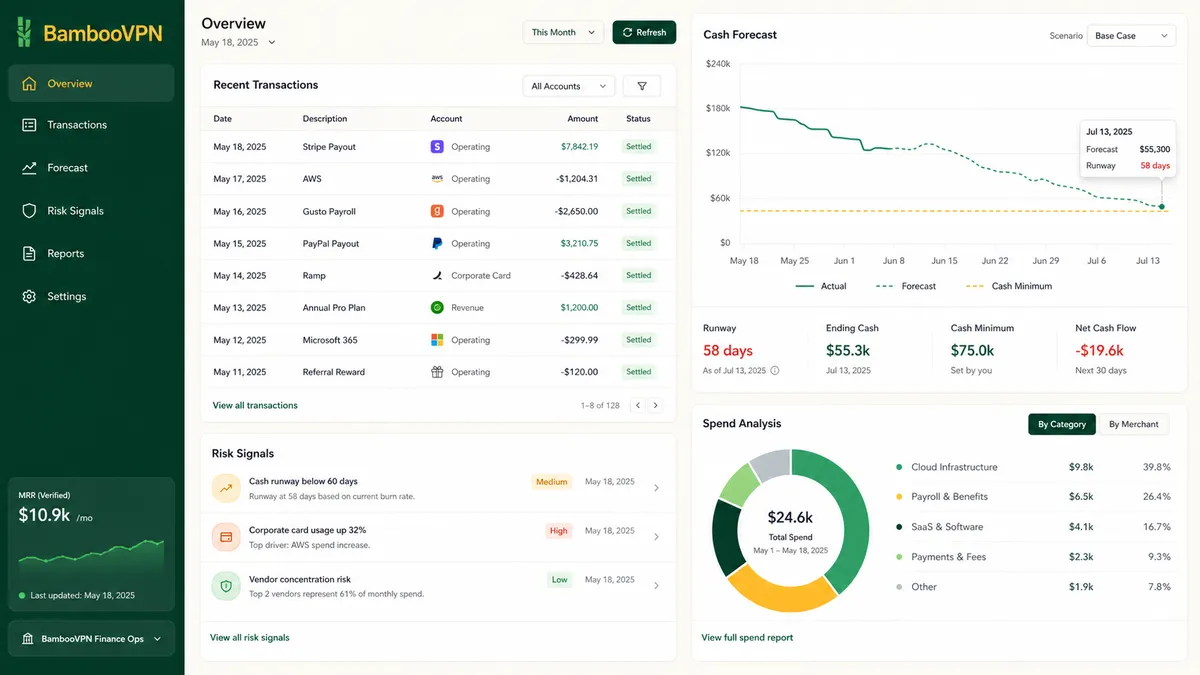Click the Refresh button

644,32
